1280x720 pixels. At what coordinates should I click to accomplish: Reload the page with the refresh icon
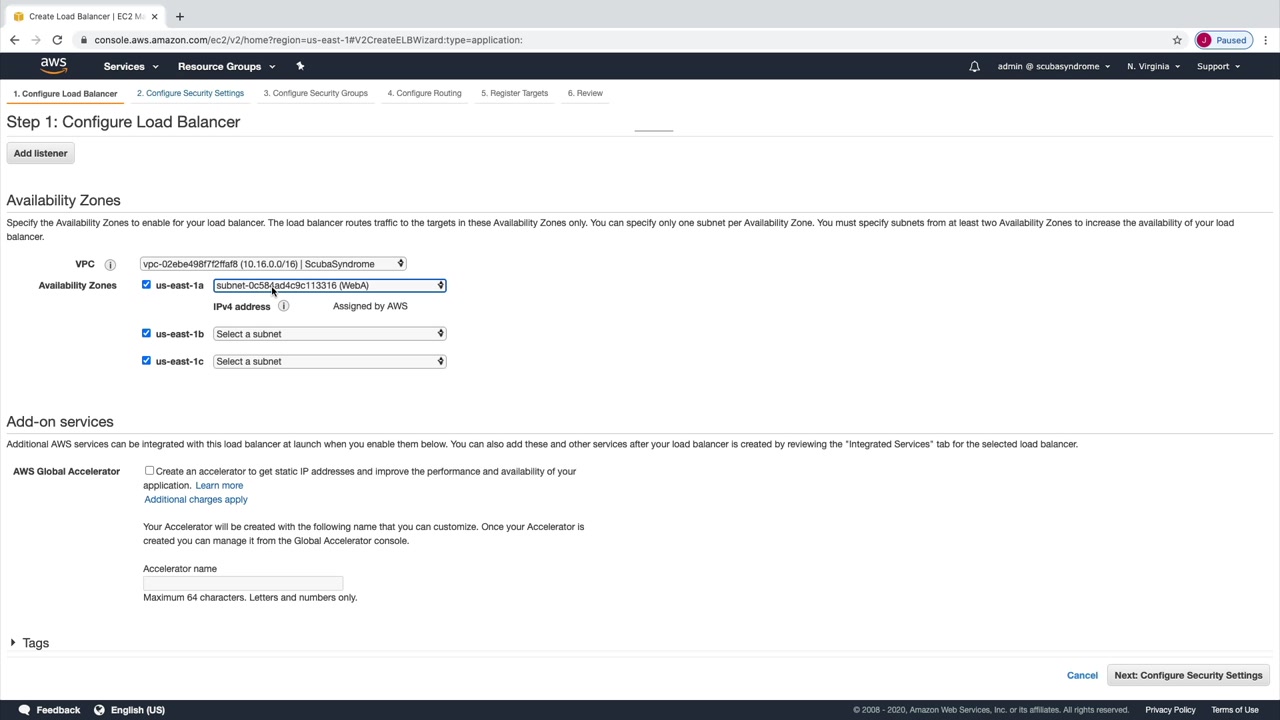[57, 40]
